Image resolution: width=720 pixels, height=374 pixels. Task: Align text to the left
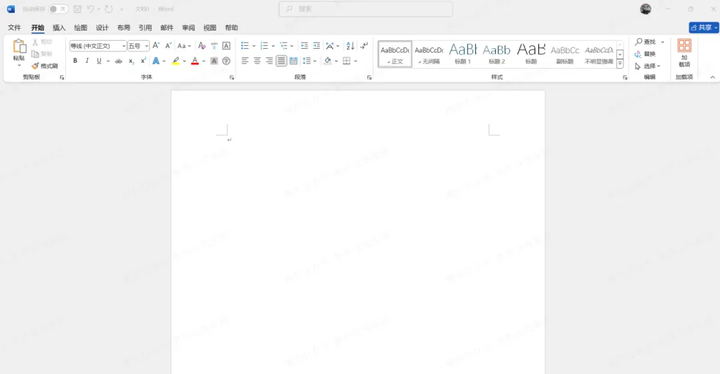coord(245,61)
